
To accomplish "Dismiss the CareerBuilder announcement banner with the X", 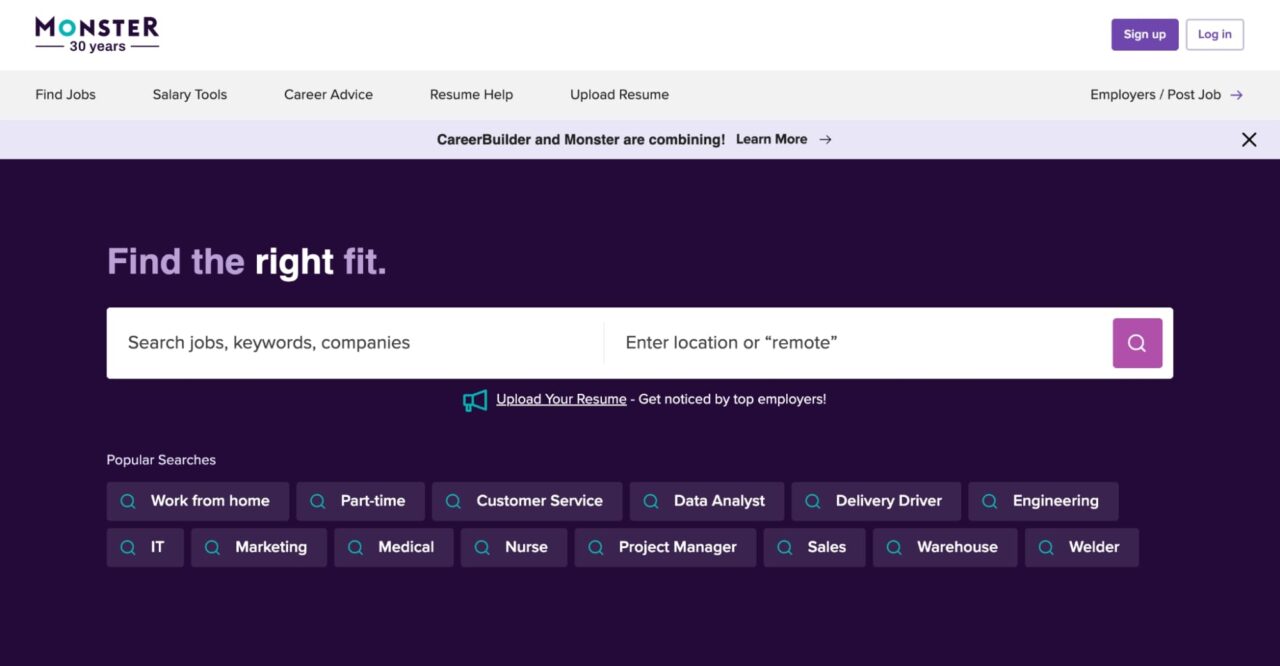I will (x=1249, y=139).
